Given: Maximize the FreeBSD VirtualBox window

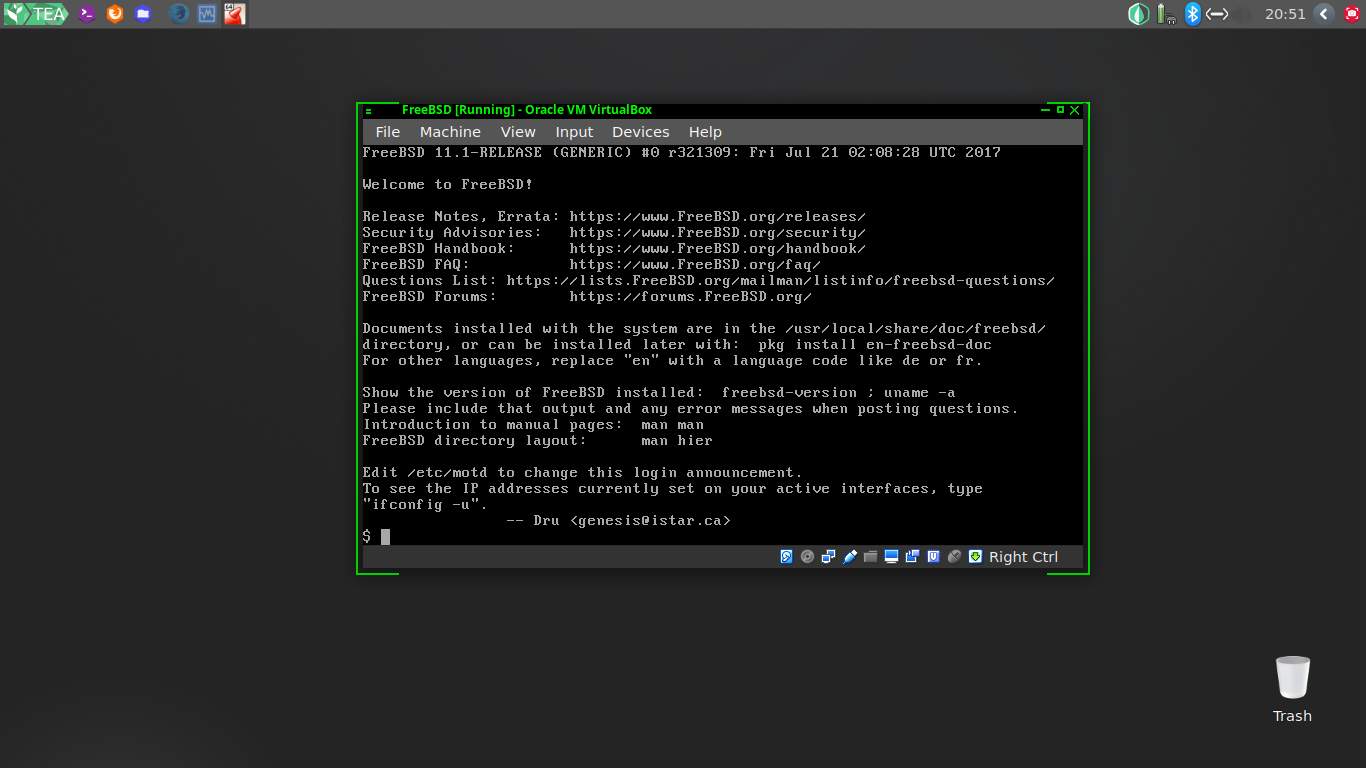Looking at the screenshot, I should 1060,110.
